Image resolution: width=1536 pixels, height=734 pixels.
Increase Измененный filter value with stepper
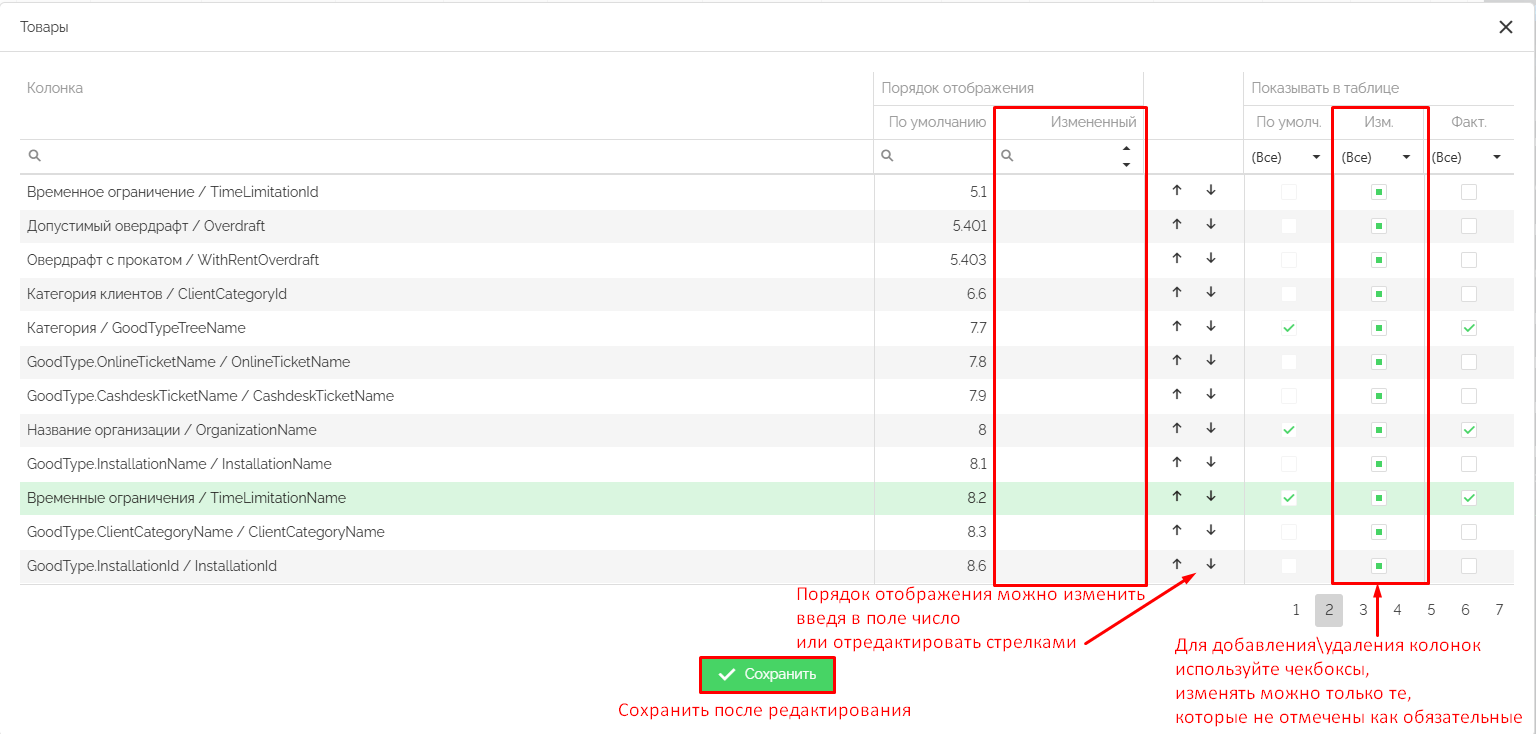(1126, 149)
